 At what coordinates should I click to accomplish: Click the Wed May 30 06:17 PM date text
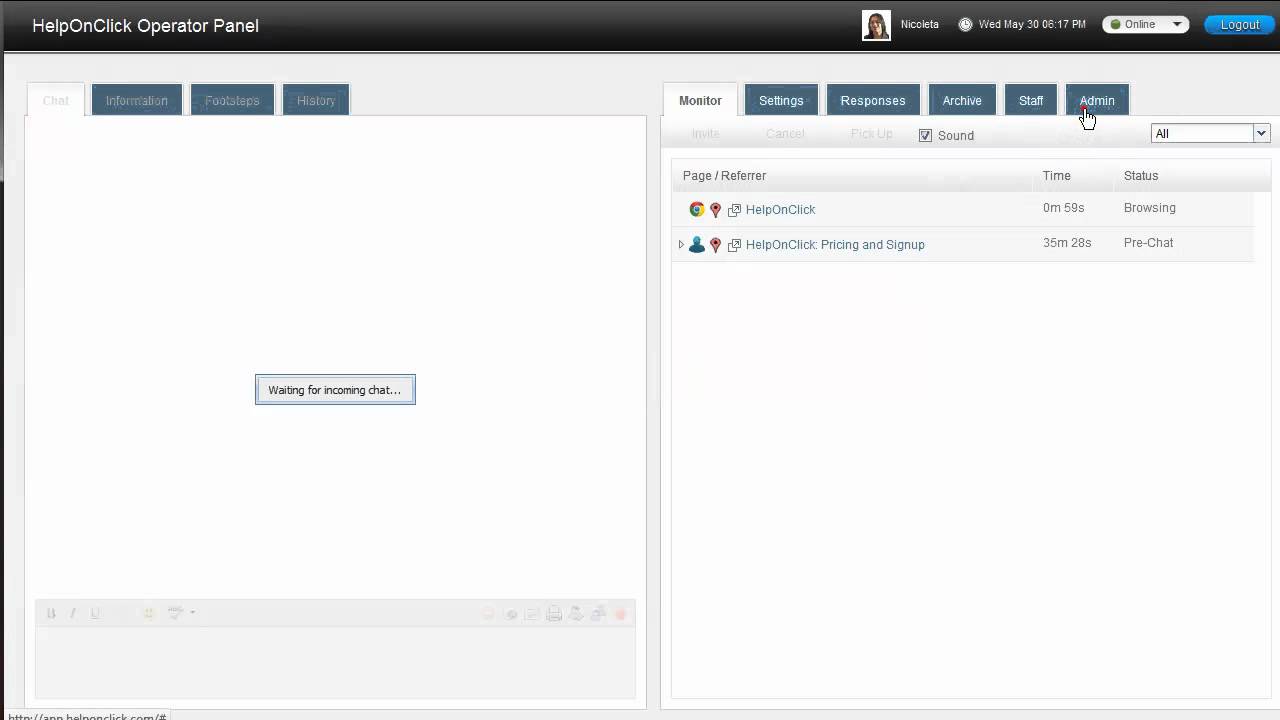1032,25
